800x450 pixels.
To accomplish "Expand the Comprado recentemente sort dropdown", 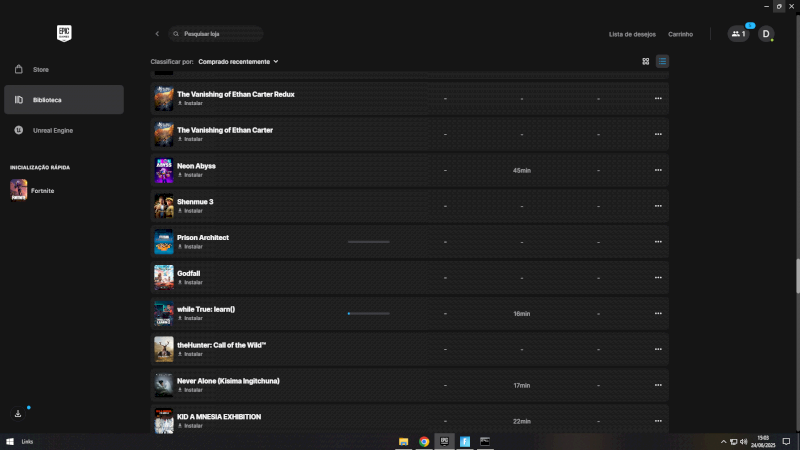I will (238, 62).
